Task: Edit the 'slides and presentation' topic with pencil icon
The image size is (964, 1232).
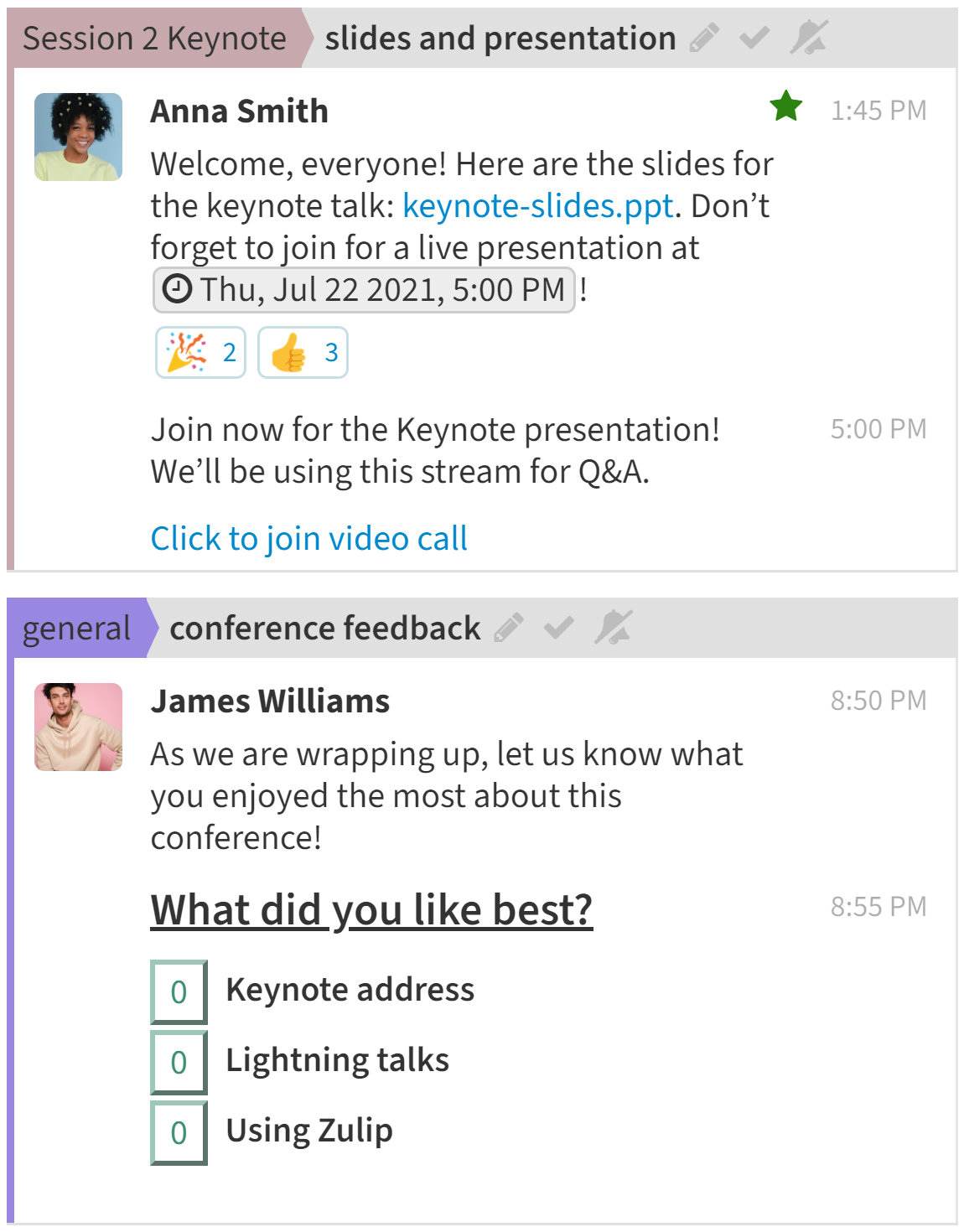Action: 704,38
